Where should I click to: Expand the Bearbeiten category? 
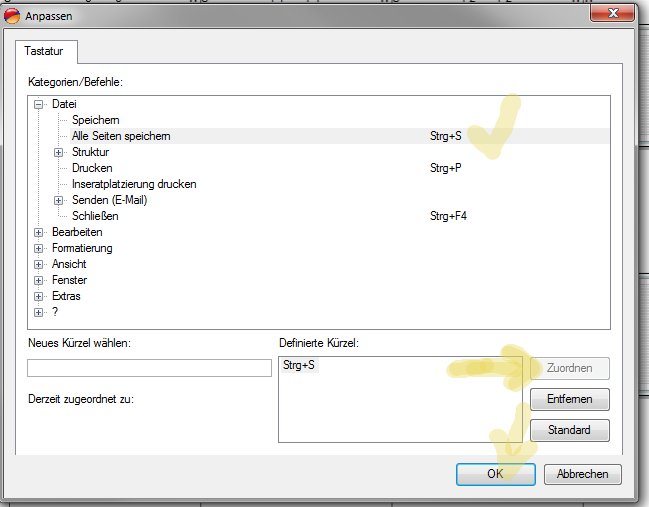39,232
